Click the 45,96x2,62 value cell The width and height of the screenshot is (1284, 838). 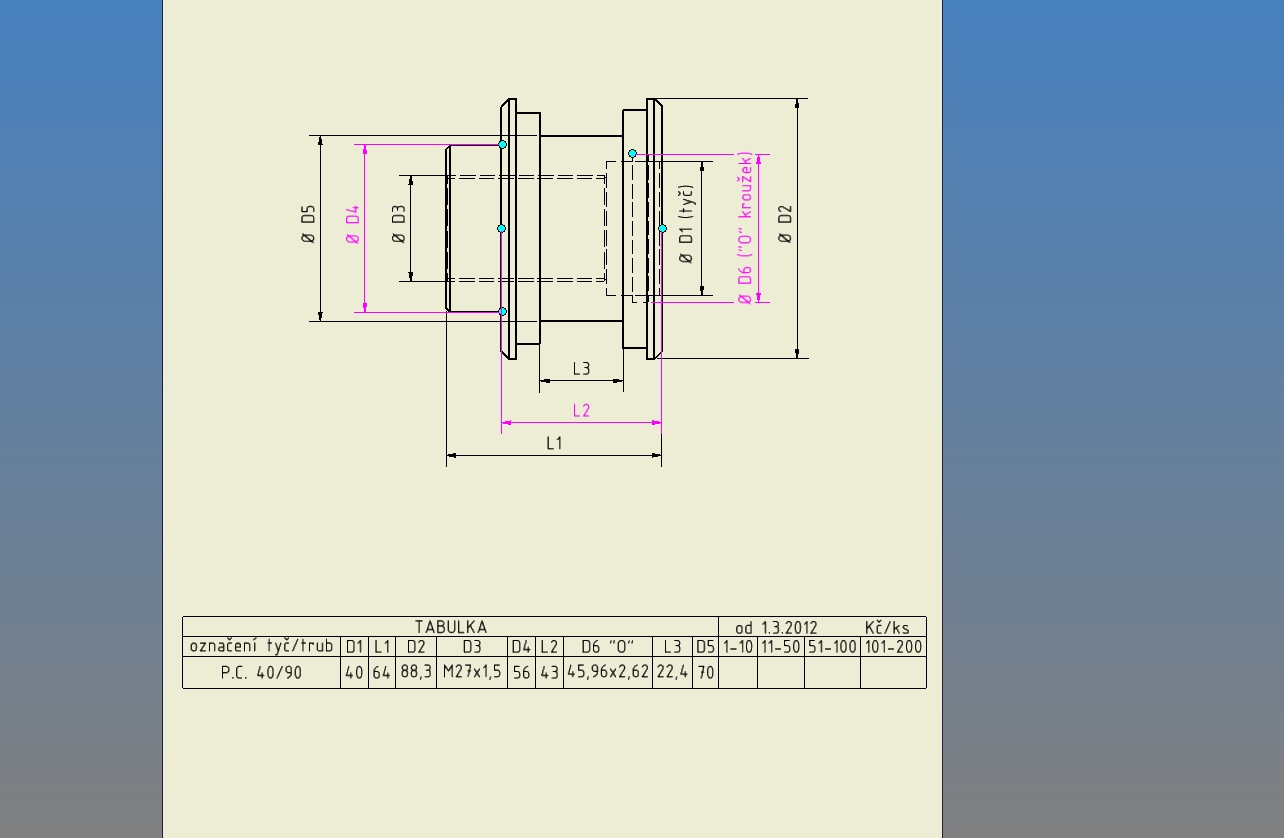pos(607,673)
